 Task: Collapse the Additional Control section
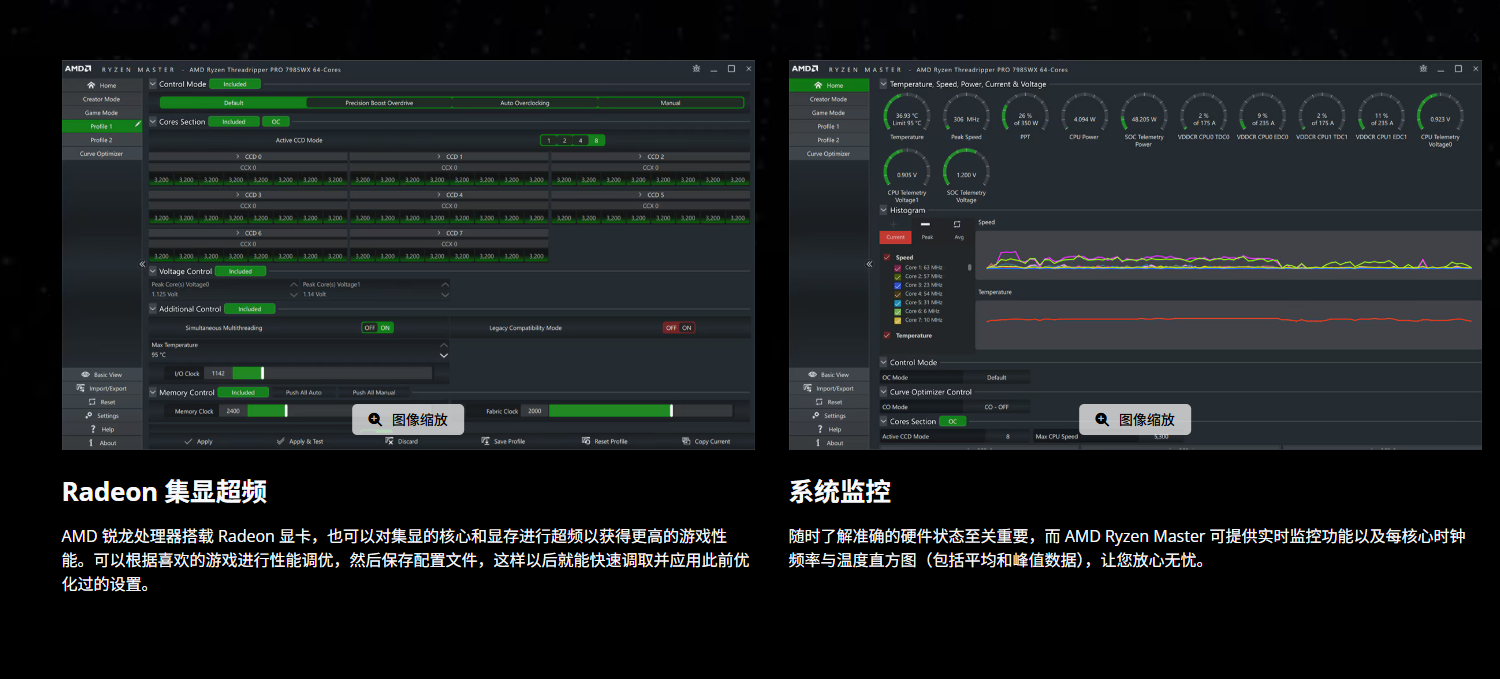point(153,309)
